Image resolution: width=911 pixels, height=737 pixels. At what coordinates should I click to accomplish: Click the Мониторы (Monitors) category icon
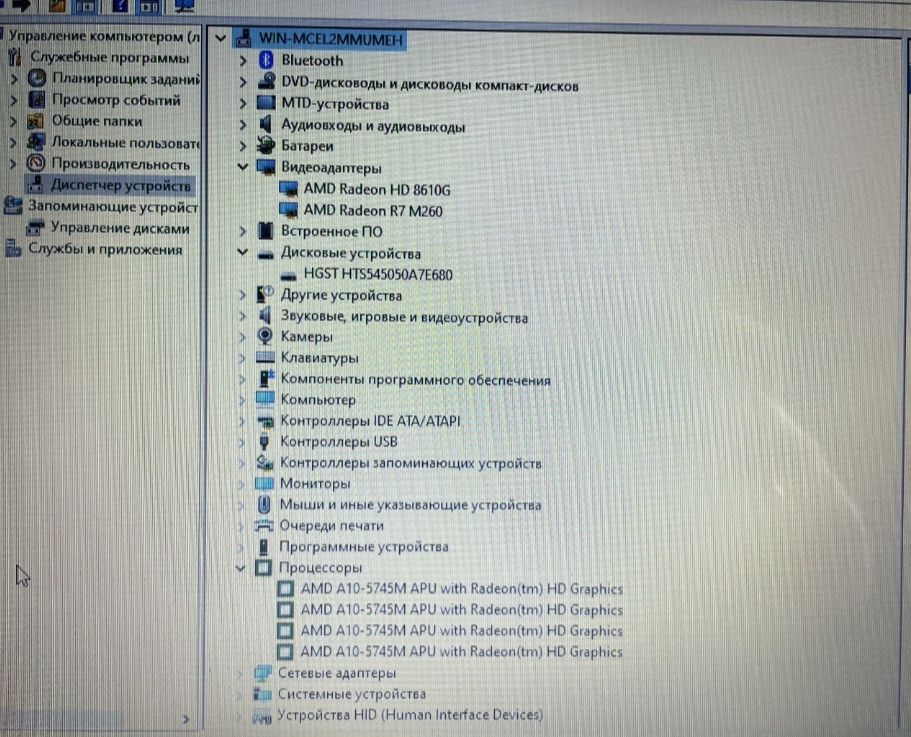click(264, 484)
